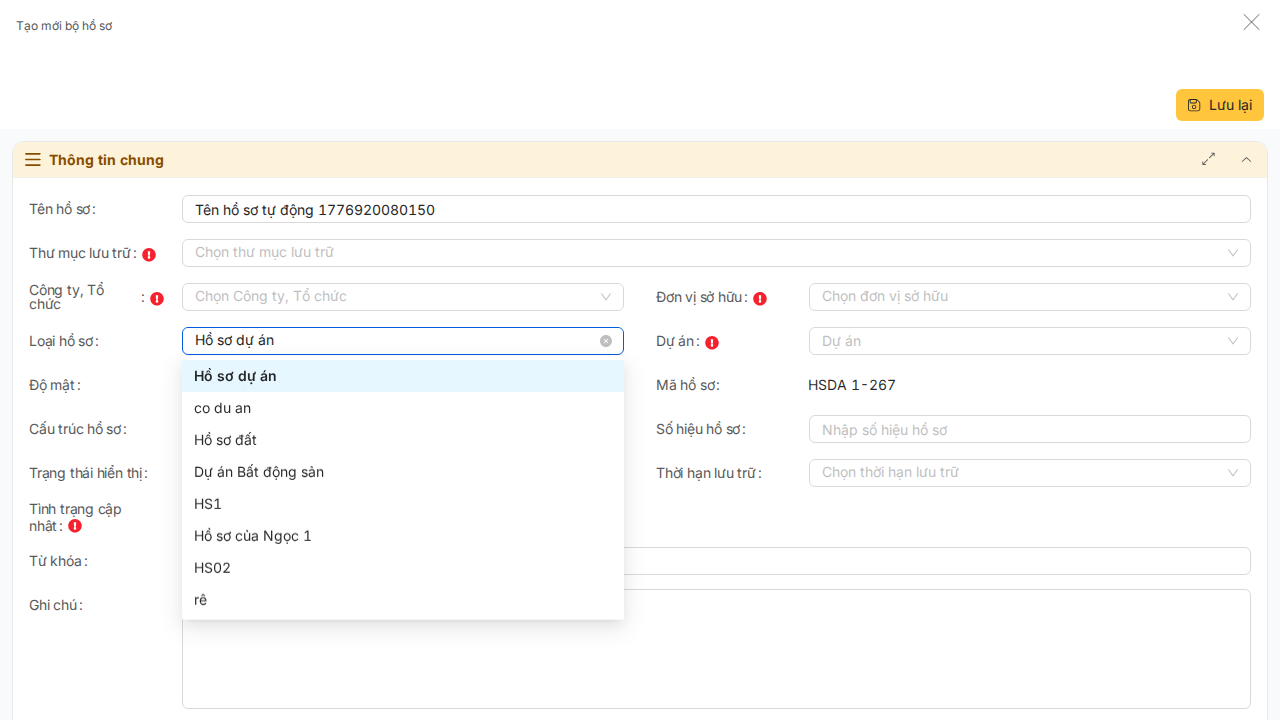The width and height of the screenshot is (1280, 720).
Task: Click the Tên hồ sơ text field
Action: 715,209
